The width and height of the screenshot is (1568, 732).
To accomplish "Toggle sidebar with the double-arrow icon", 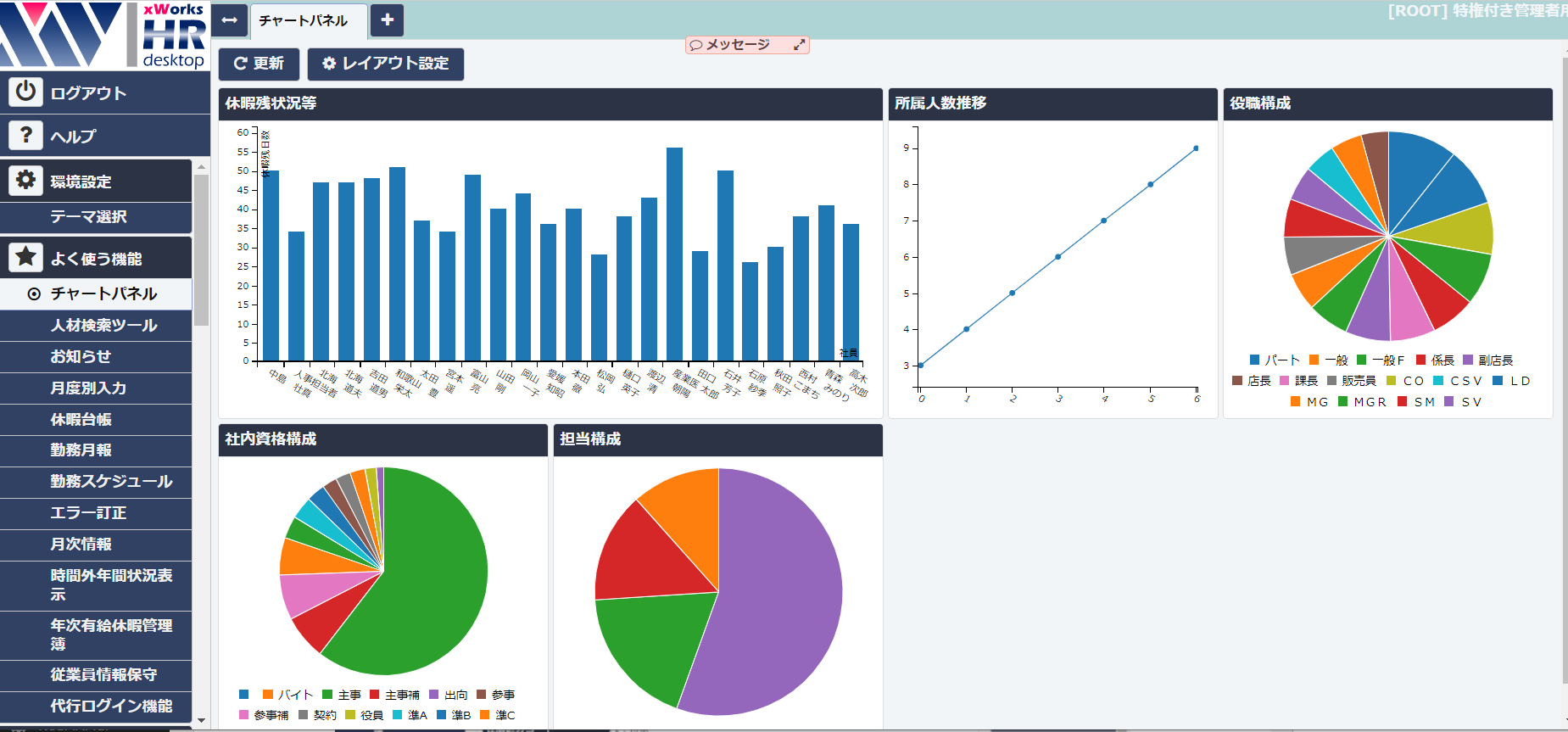I will coord(229,20).
